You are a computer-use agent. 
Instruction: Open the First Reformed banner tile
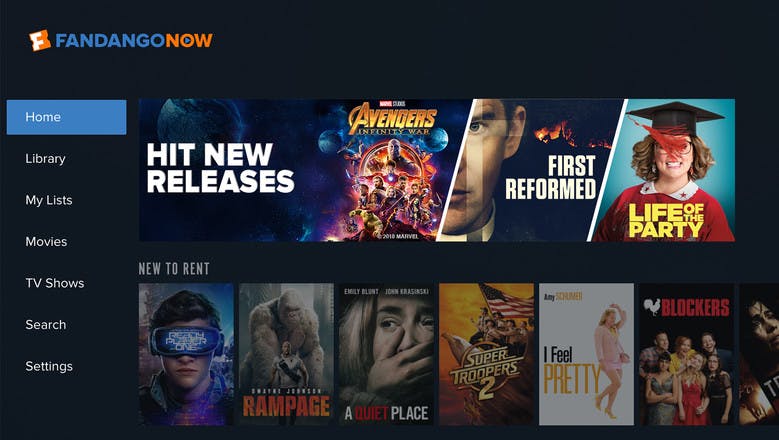tap(531, 170)
